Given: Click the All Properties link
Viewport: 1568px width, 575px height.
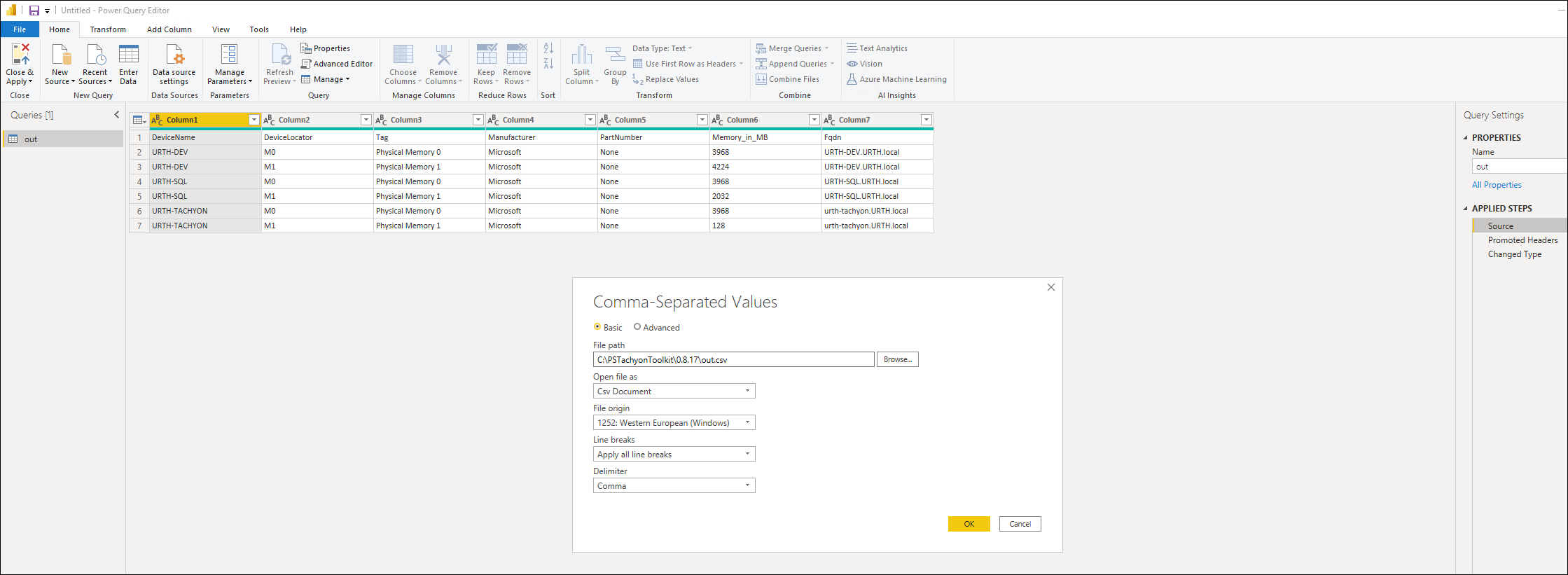Looking at the screenshot, I should pyautogui.click(x=1497, y=185).
